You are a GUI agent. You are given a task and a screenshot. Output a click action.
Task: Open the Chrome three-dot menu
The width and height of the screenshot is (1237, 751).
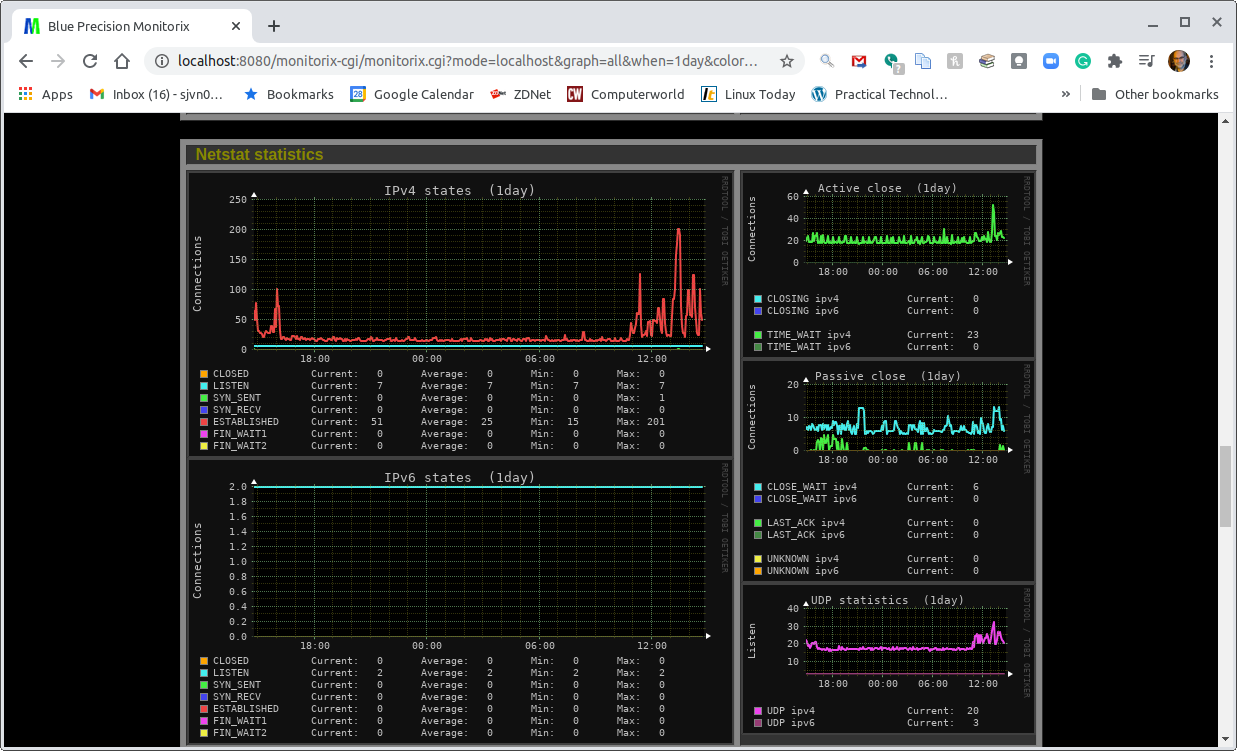tap(1212, 61)
